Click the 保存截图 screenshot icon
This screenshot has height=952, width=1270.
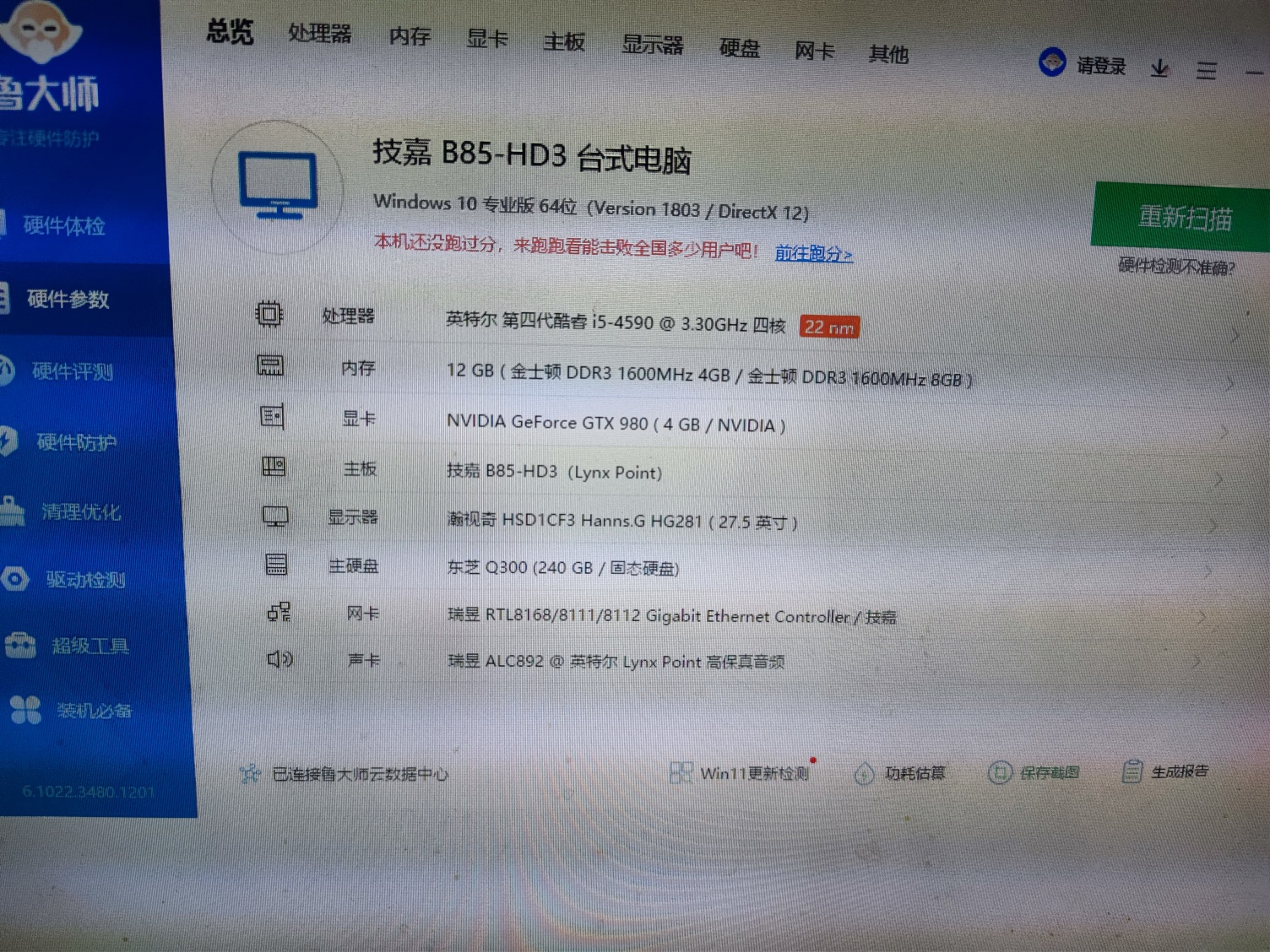pyautogui.click(x=999, y=772)
